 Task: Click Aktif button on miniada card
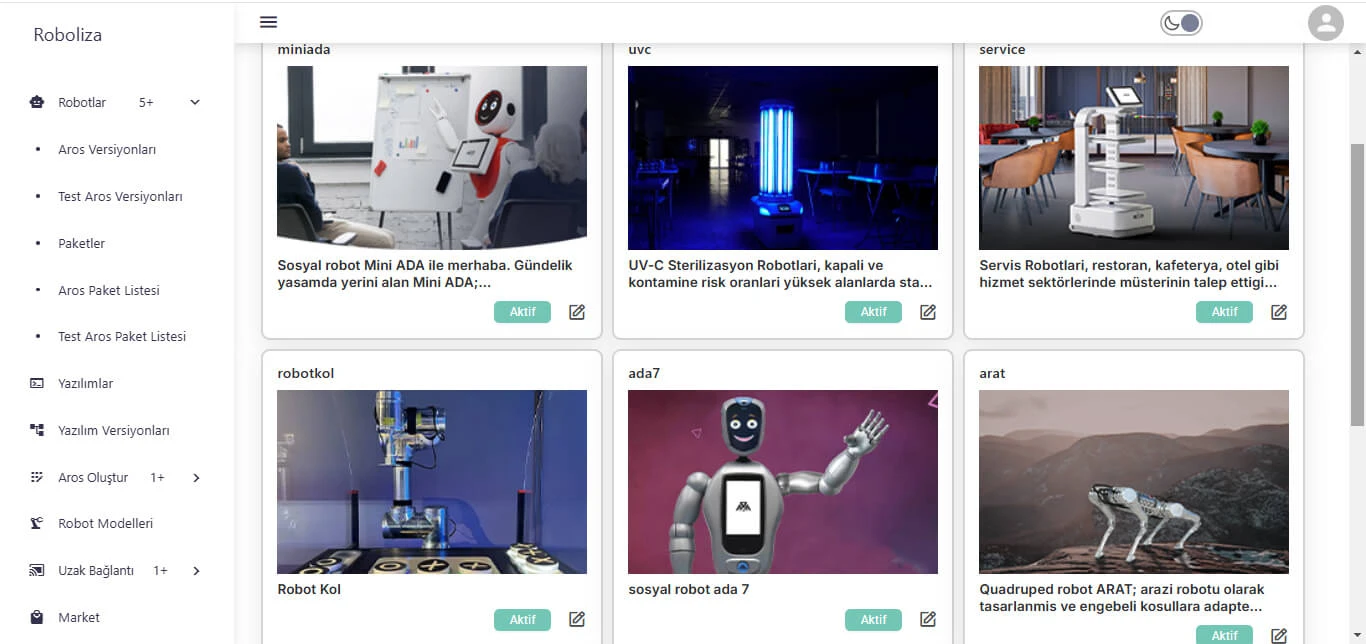pyautogui.click(x=522, y=312)
